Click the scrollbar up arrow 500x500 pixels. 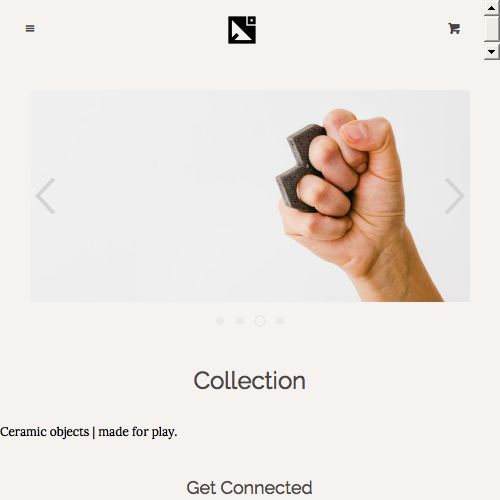pos(491,8)
